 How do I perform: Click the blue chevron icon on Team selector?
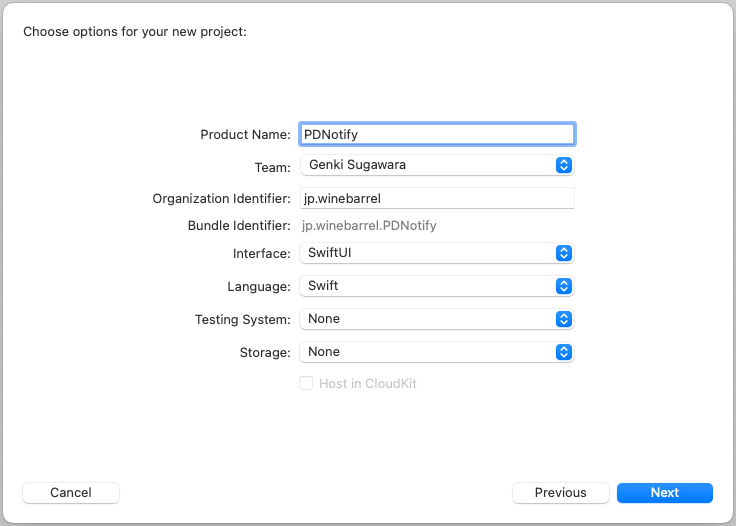click(564, 165)
